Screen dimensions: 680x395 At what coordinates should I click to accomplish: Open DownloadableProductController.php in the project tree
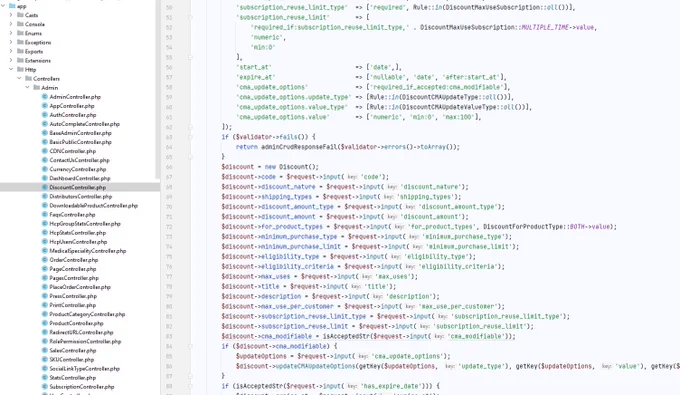pos(94,206)
